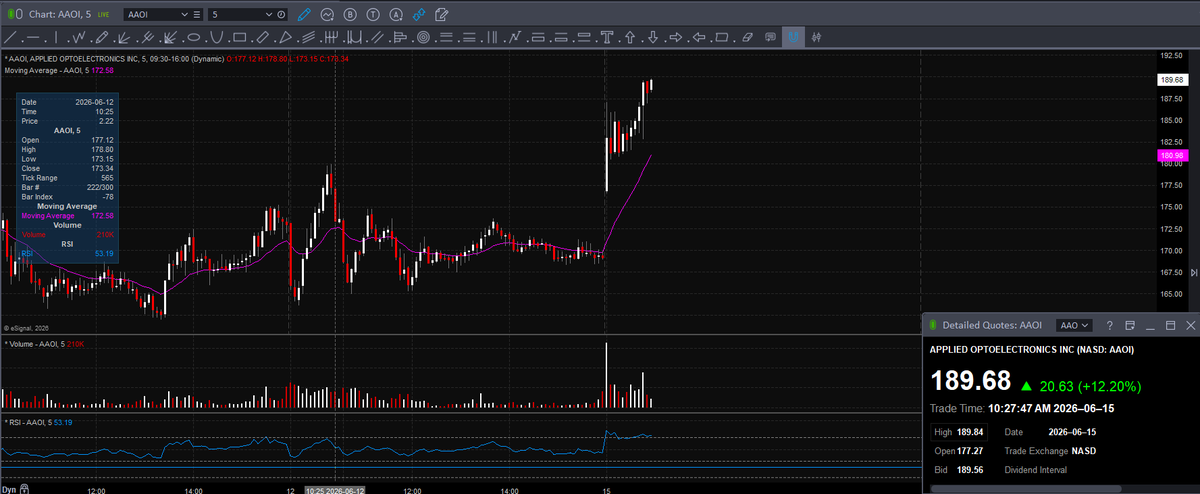The height and width of the screenshot is (494, 1200).
Task: Select the horizontal line drawing tool
Action: coord(33,38)
